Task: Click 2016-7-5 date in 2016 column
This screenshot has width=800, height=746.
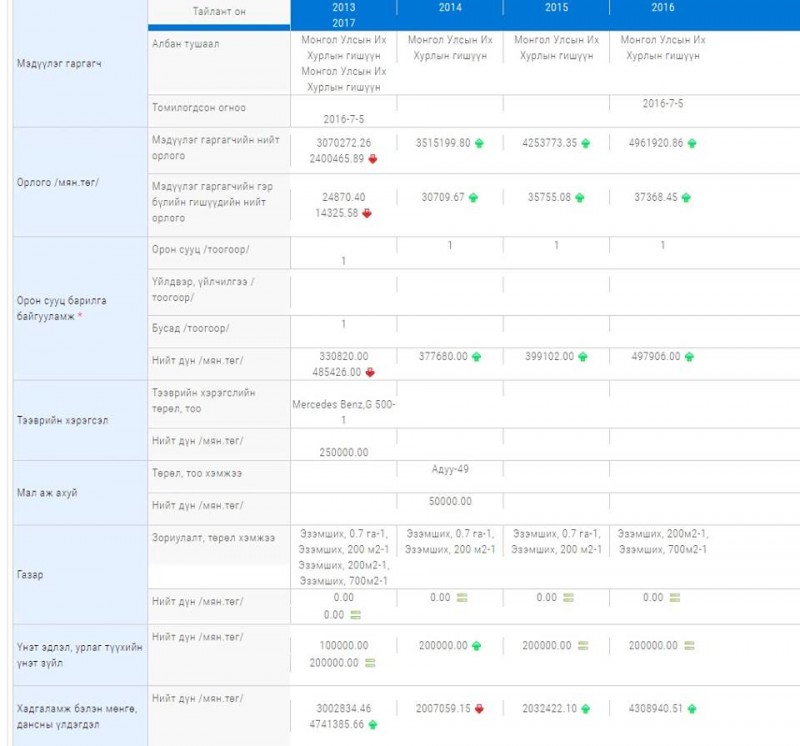Action: pos(663,104)
